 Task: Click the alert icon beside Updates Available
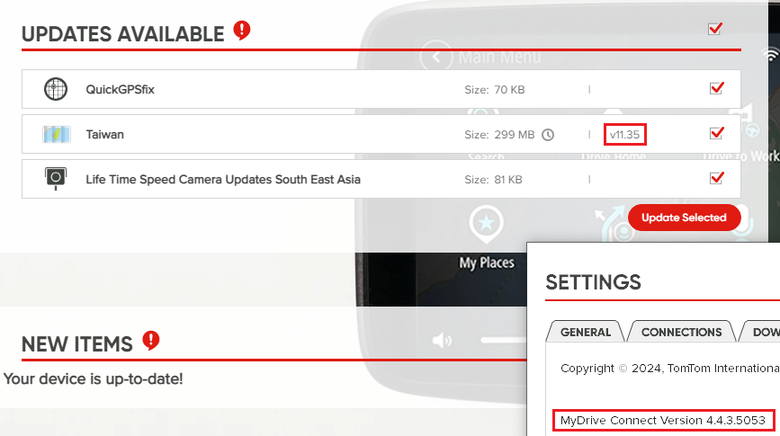click(x=242, y=30)
